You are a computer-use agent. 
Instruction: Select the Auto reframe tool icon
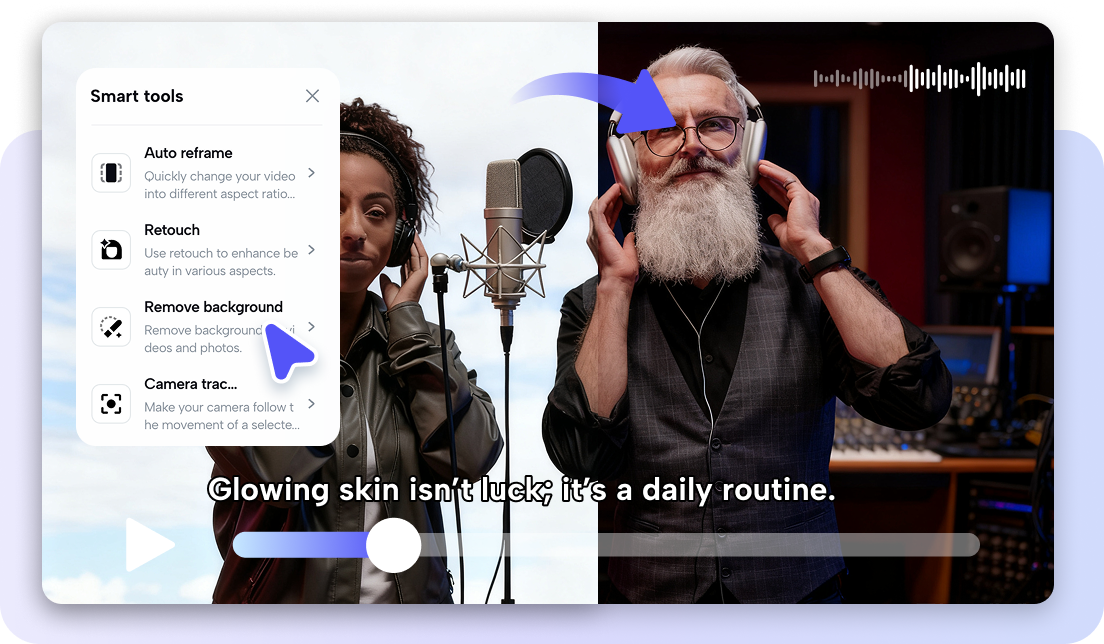tap(110, 172)
